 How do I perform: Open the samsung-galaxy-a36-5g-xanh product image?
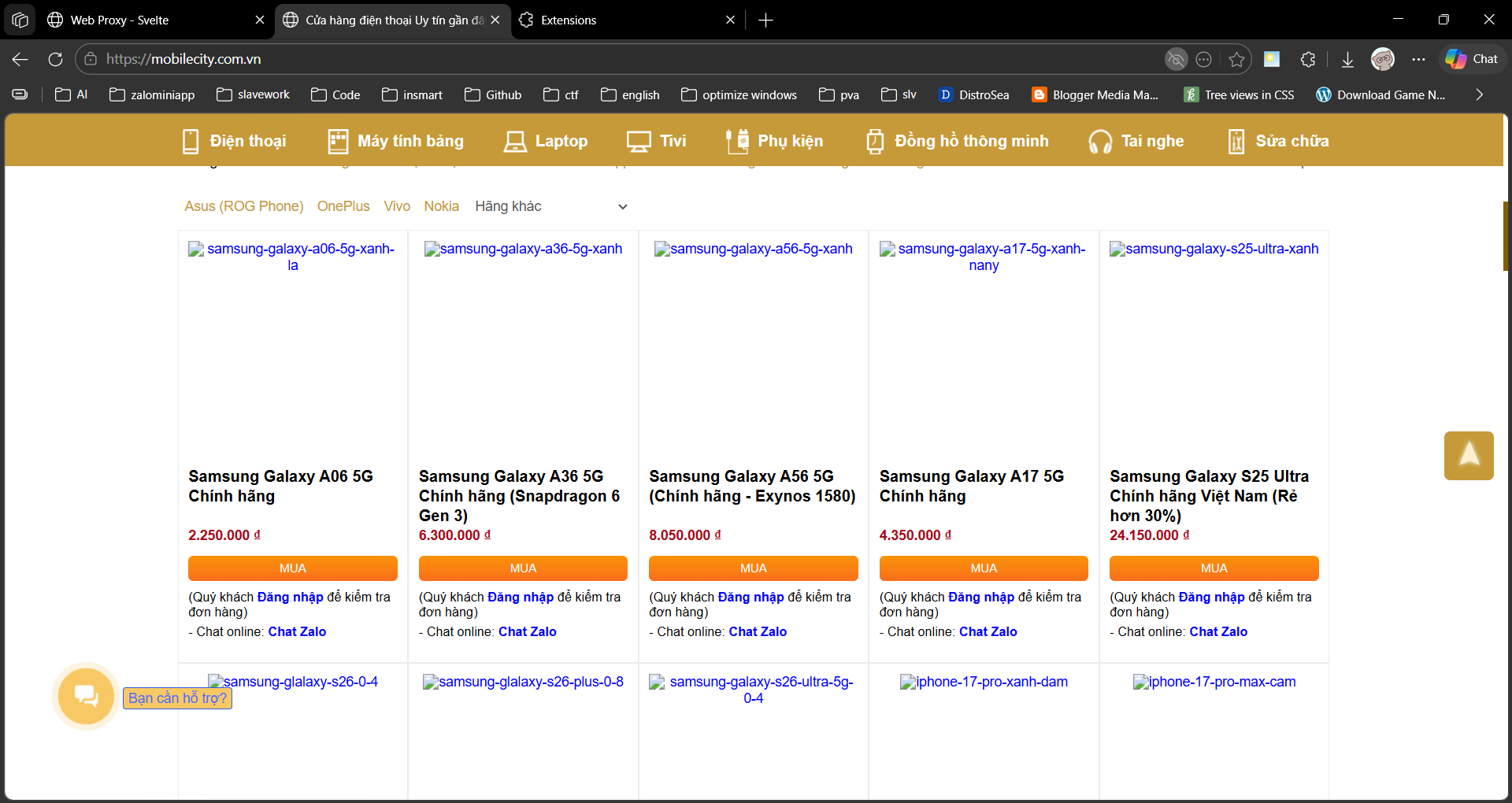pos(523,249)
